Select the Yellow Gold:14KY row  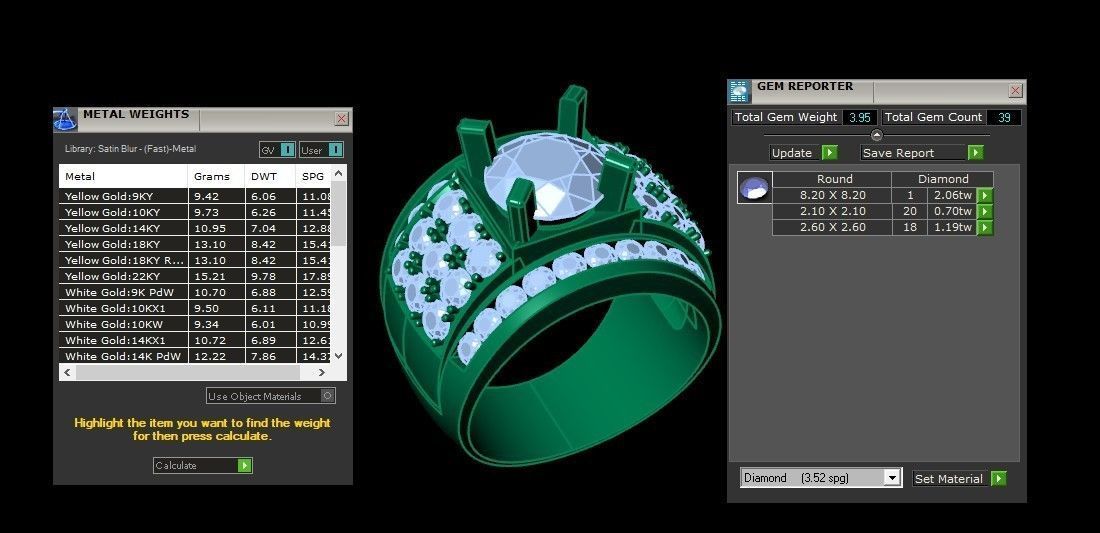click(195, 228)
